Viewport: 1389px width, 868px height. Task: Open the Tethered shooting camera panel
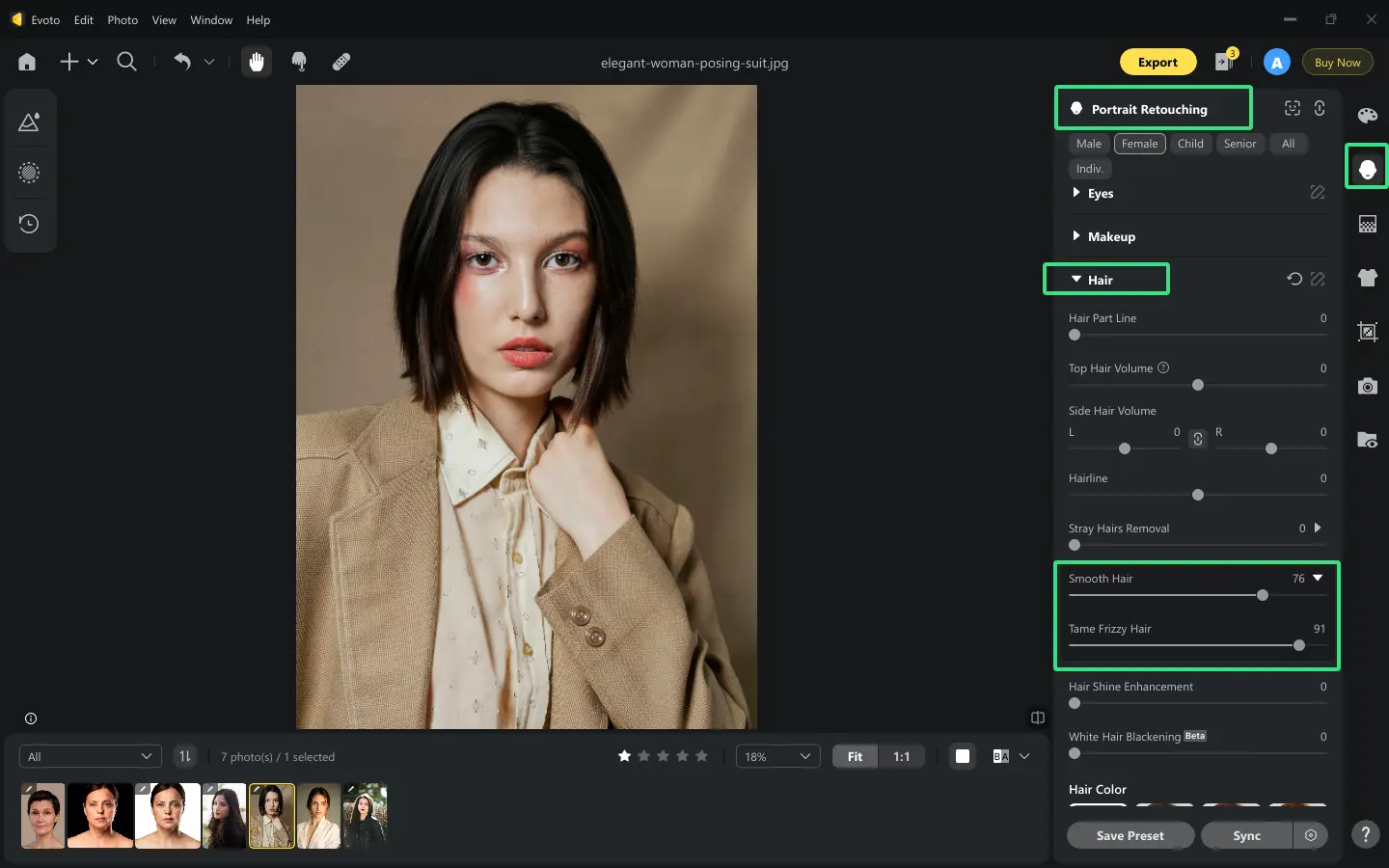pos(1367,386)
